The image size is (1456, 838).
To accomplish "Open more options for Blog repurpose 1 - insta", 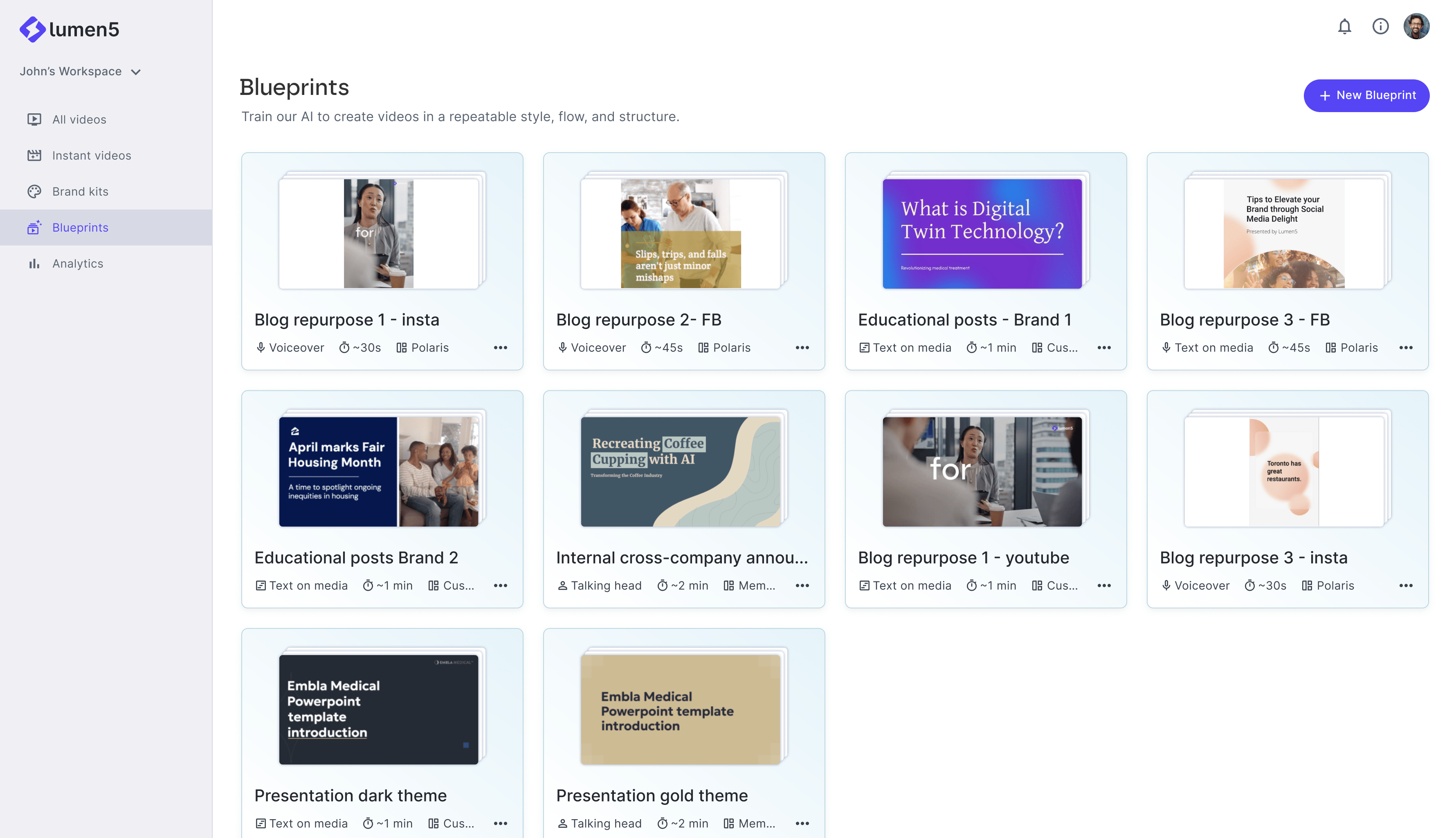I will point(500,348).
